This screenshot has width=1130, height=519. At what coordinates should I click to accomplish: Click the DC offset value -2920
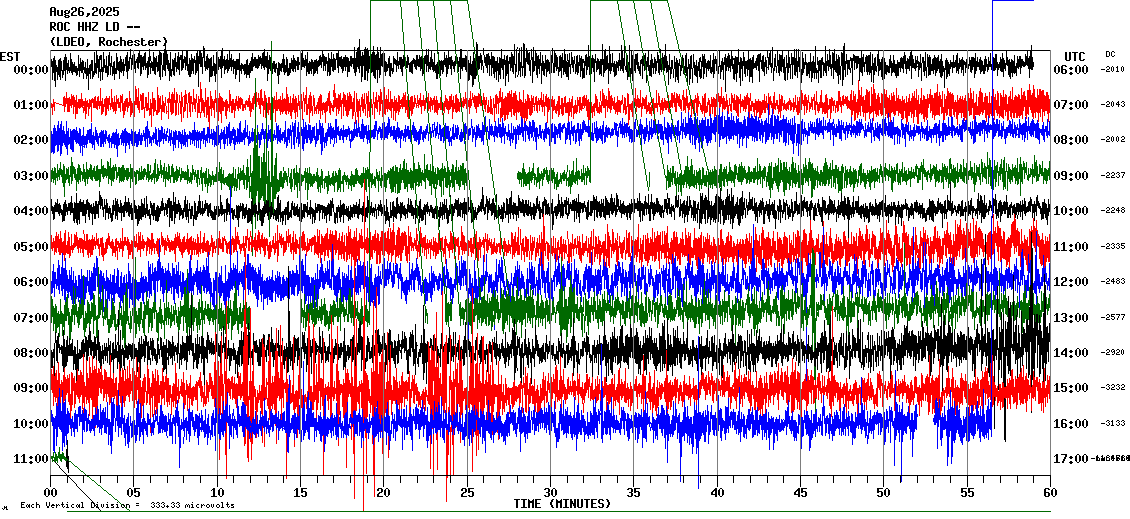pyautogui.click(x=1112, y=353)
